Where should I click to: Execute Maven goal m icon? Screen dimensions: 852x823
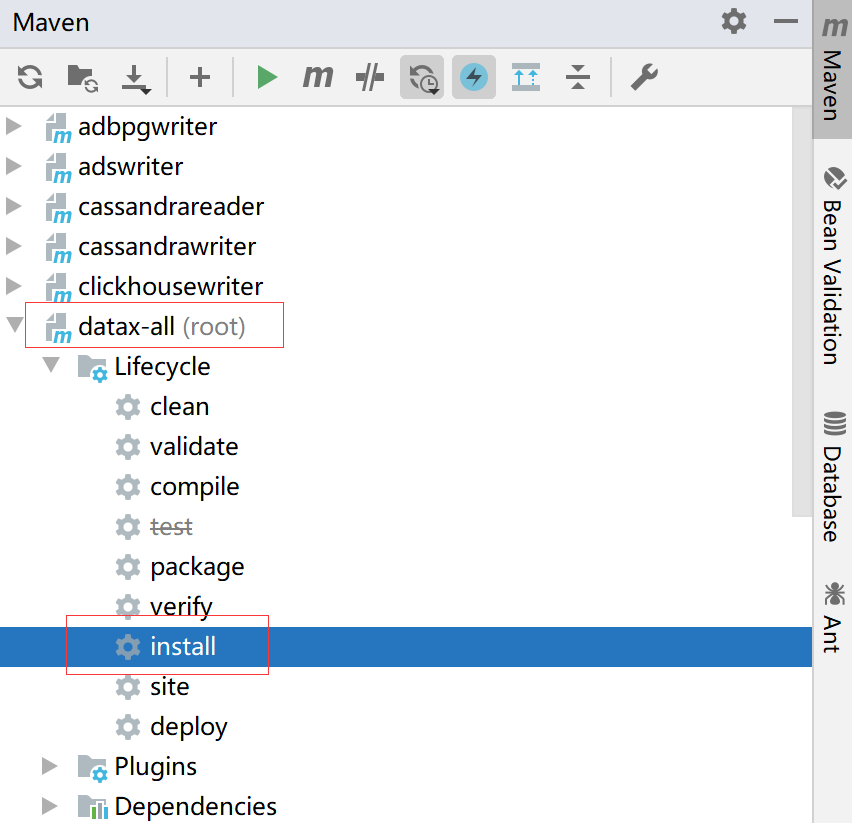(x=318, y=77)
